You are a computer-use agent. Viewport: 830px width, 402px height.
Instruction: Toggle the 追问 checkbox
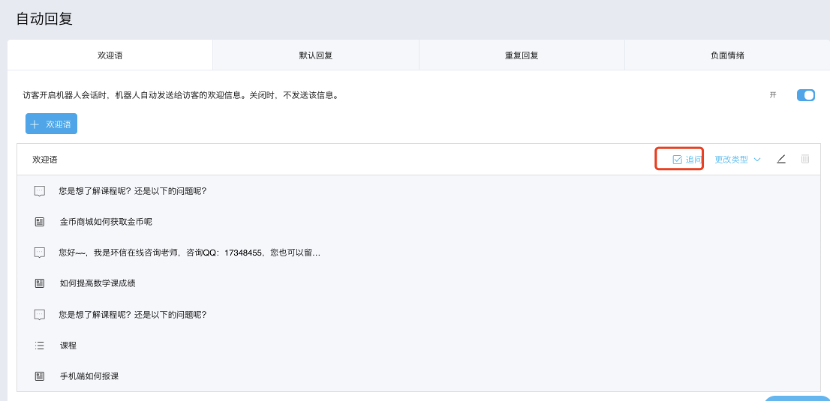[677, 159]
